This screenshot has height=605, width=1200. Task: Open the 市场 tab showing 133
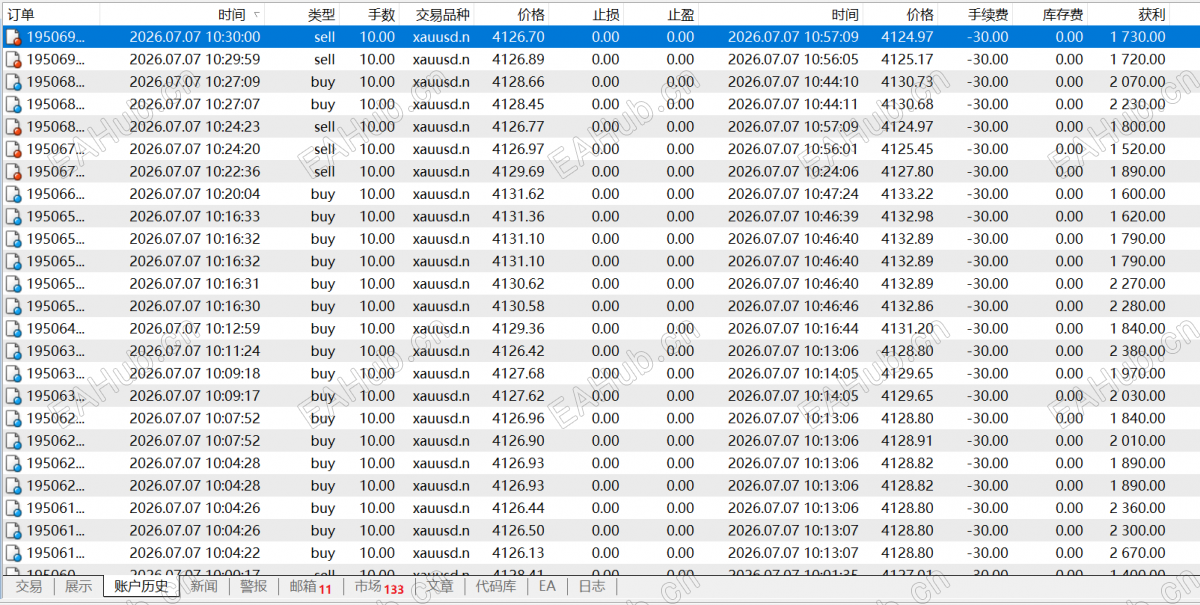[x=378, y=587]
